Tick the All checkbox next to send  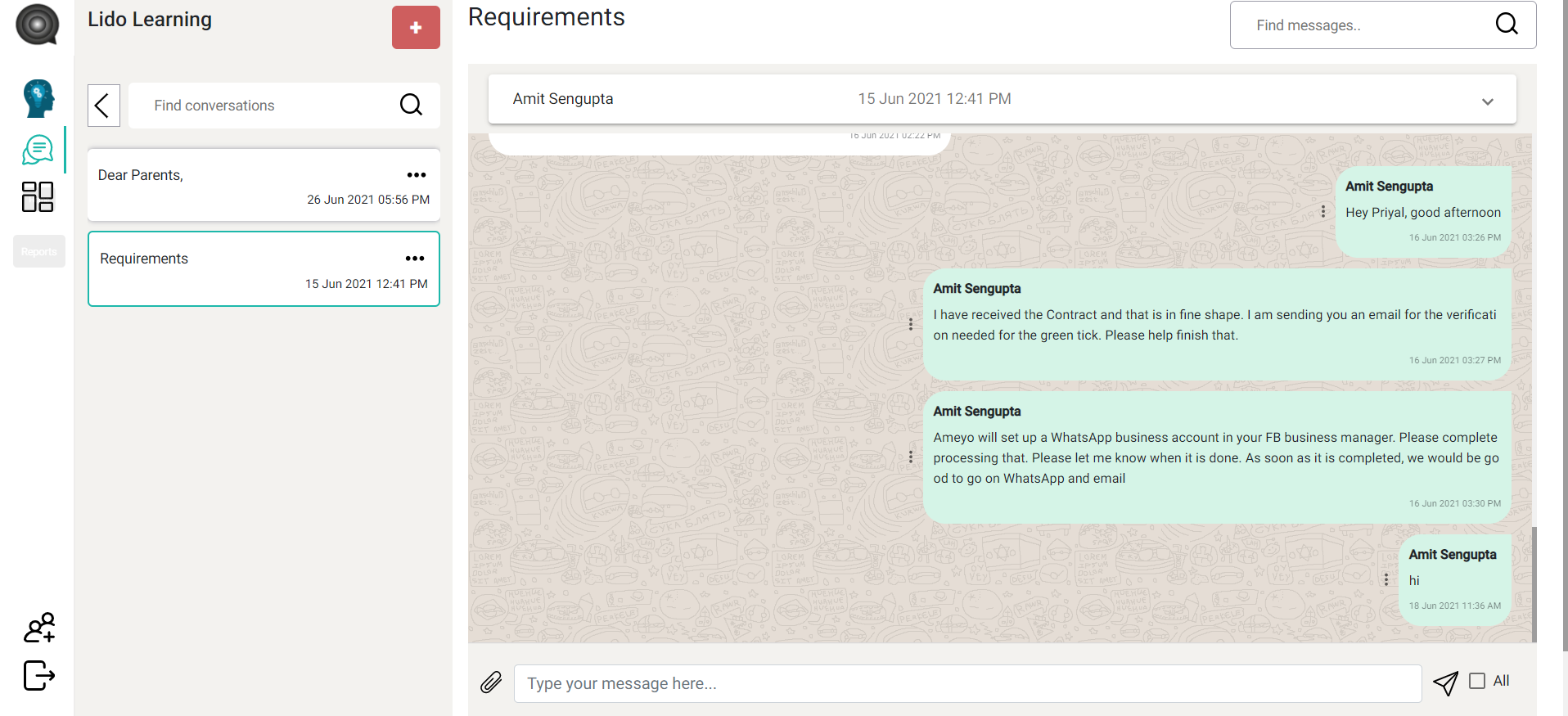click(1477, 681)
